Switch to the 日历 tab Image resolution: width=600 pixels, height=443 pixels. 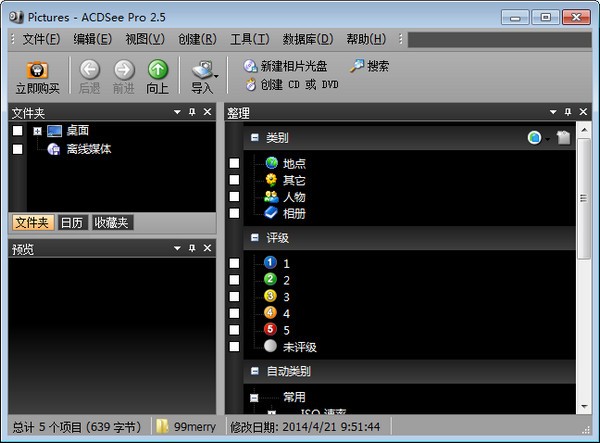click(x=72, y=223)
